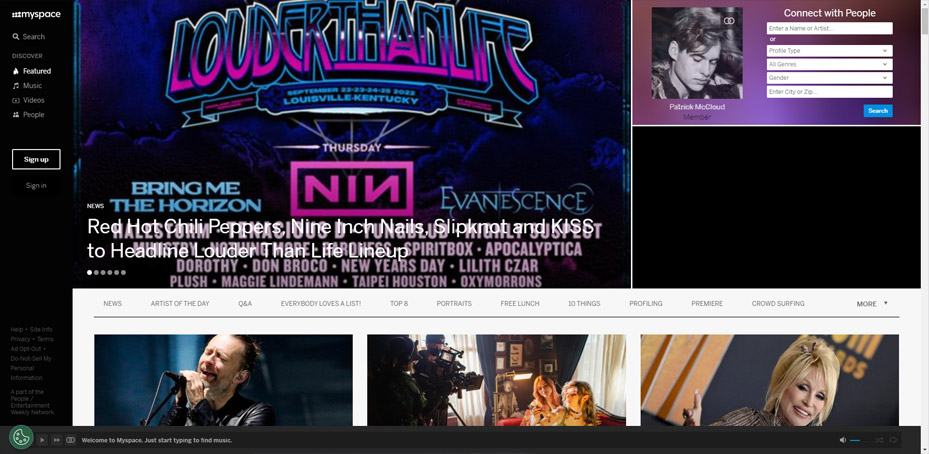Browse the People section

33,115
